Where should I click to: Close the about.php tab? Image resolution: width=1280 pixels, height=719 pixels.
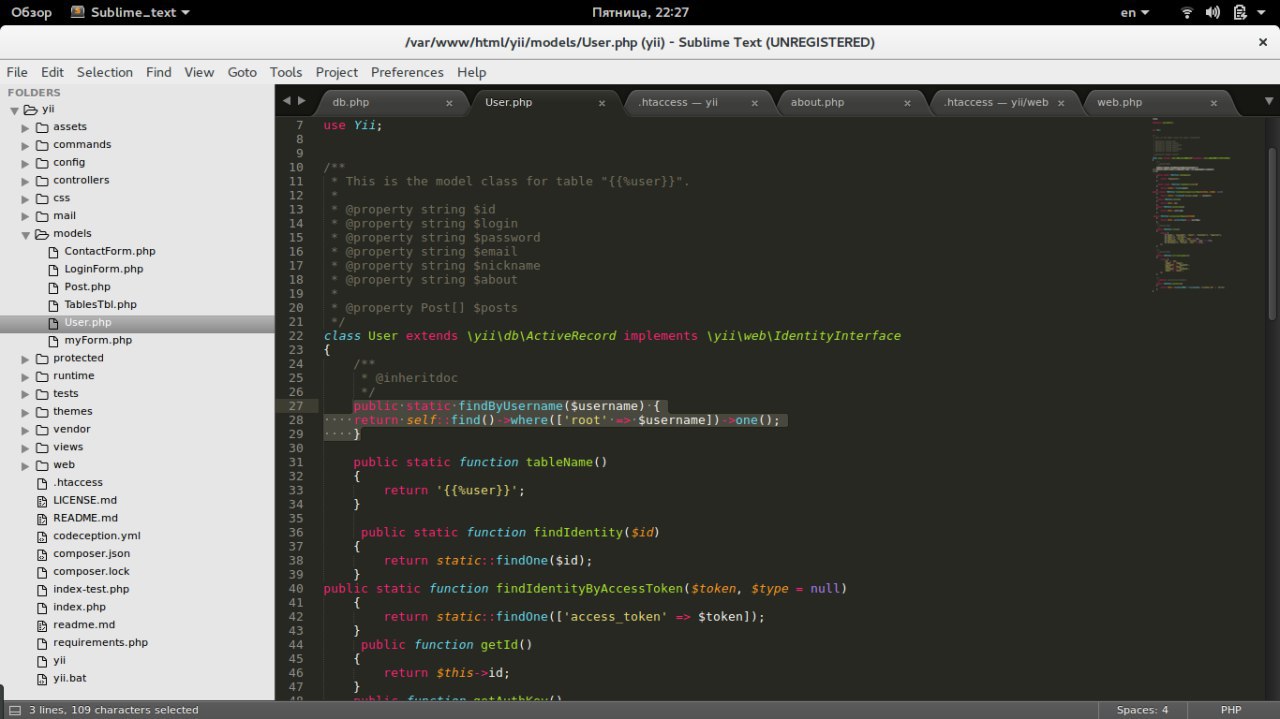[x=907, y=103]
